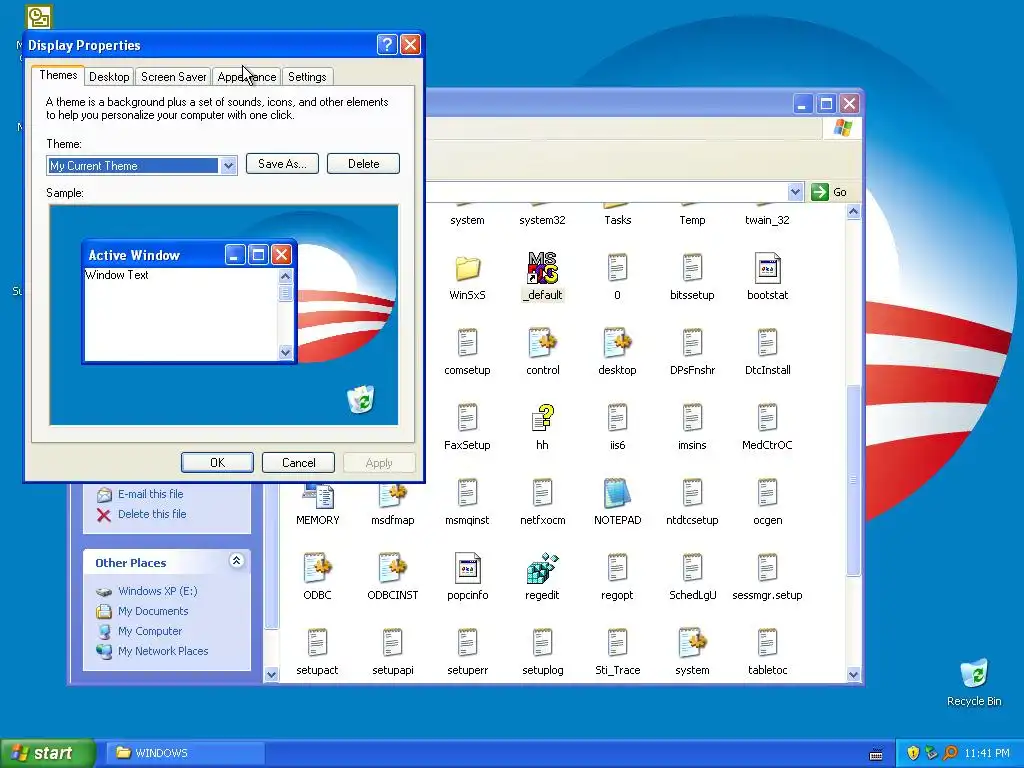Open My Computer in Other Places
The image size is (1024, 768).
pyautogui.click(x=150, y=632)
